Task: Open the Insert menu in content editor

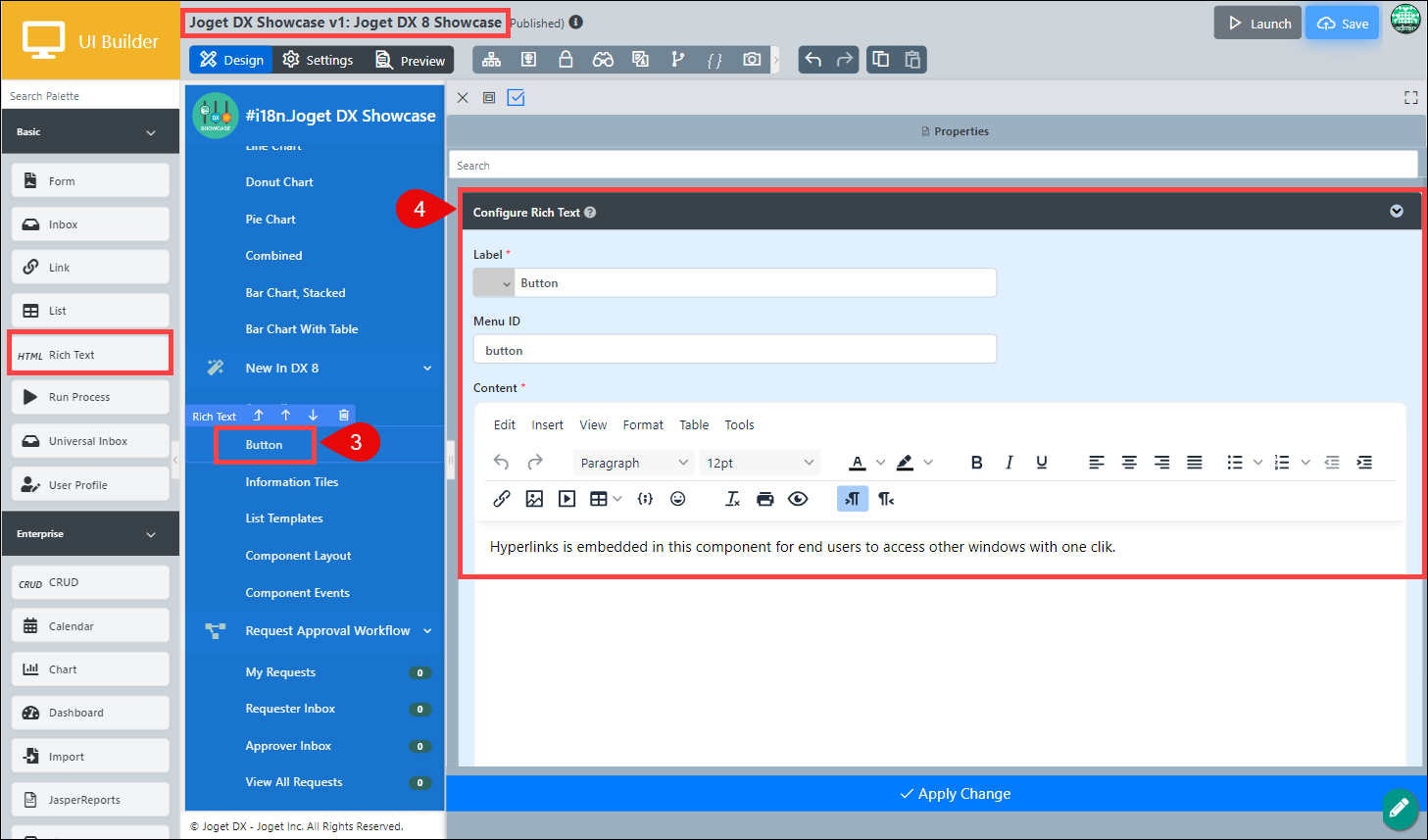Action: (x=547, y=425)
